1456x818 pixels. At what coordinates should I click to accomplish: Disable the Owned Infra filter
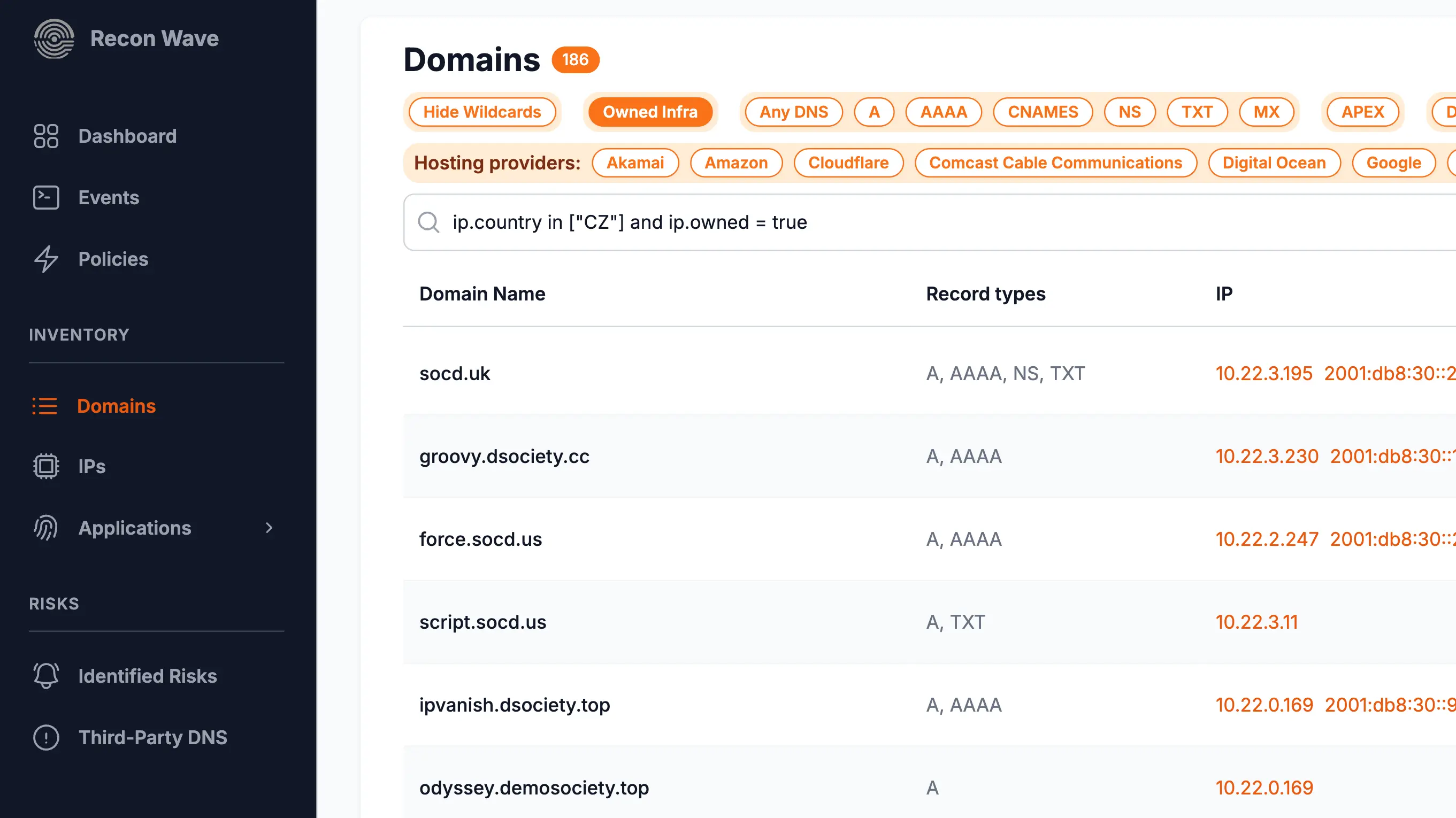click(x=650, y=112)
